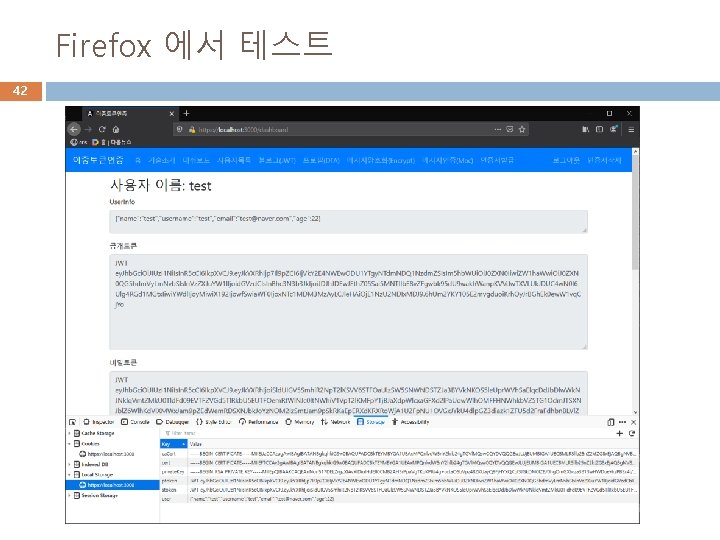The image size is (720, 540).
Task: Click the home icon in blue navbar
Action: click(138, 160)
